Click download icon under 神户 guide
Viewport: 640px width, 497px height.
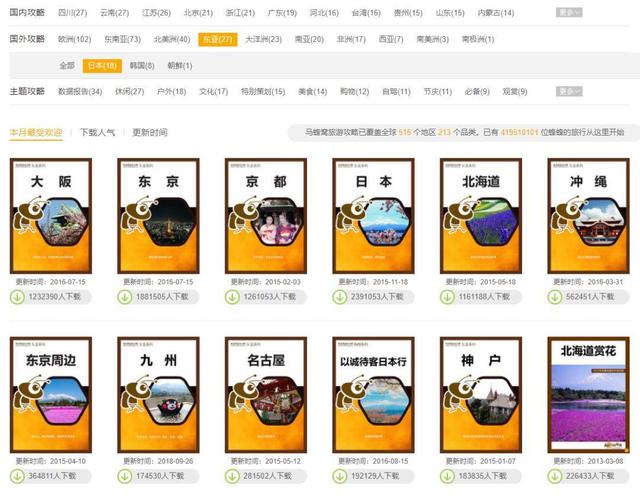tap(447, 476)
